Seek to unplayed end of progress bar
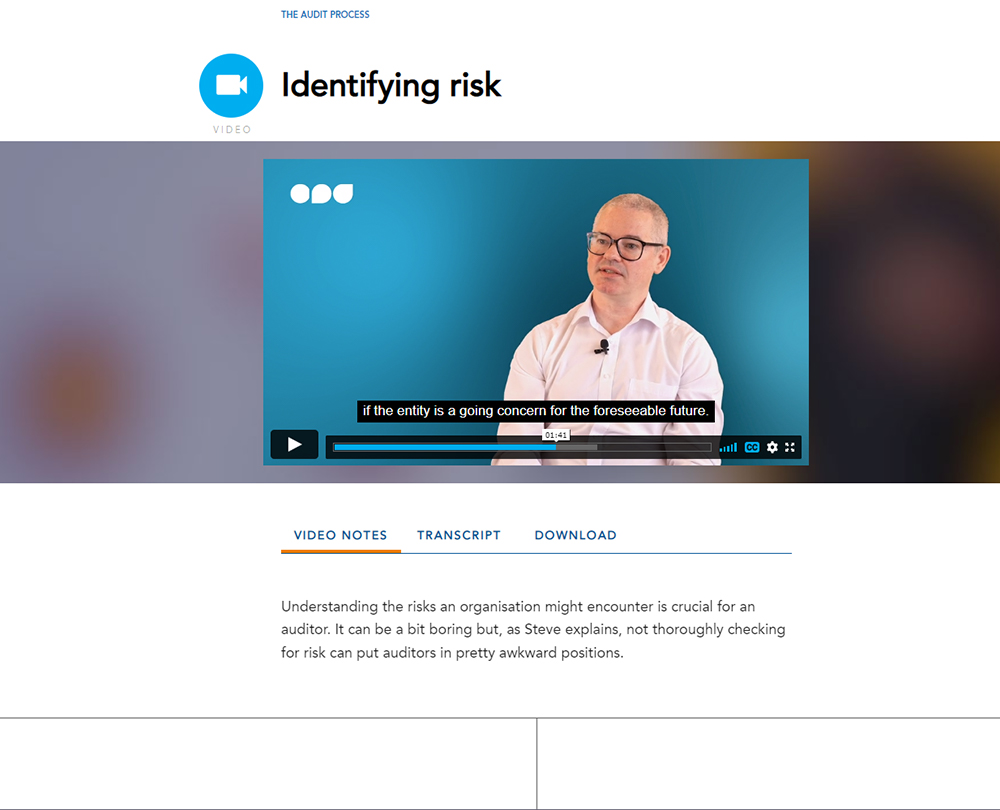1000x810 pixels. [654, 447]
